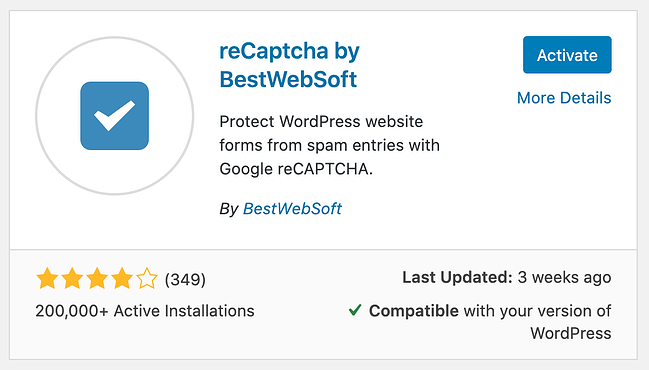
Task: Open the reCaptcha by BestWebSoft plugin title
Action: click(289, 65)
